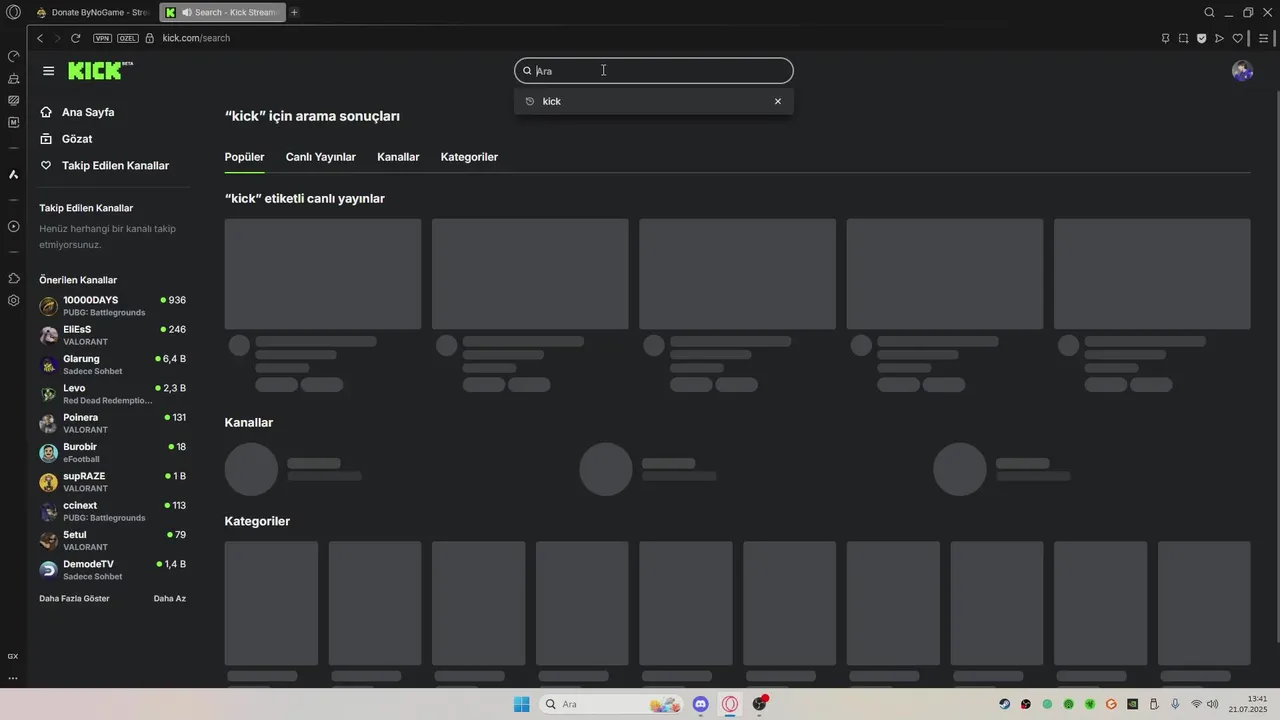Click Daha Fazla Göster

[74, 598]
